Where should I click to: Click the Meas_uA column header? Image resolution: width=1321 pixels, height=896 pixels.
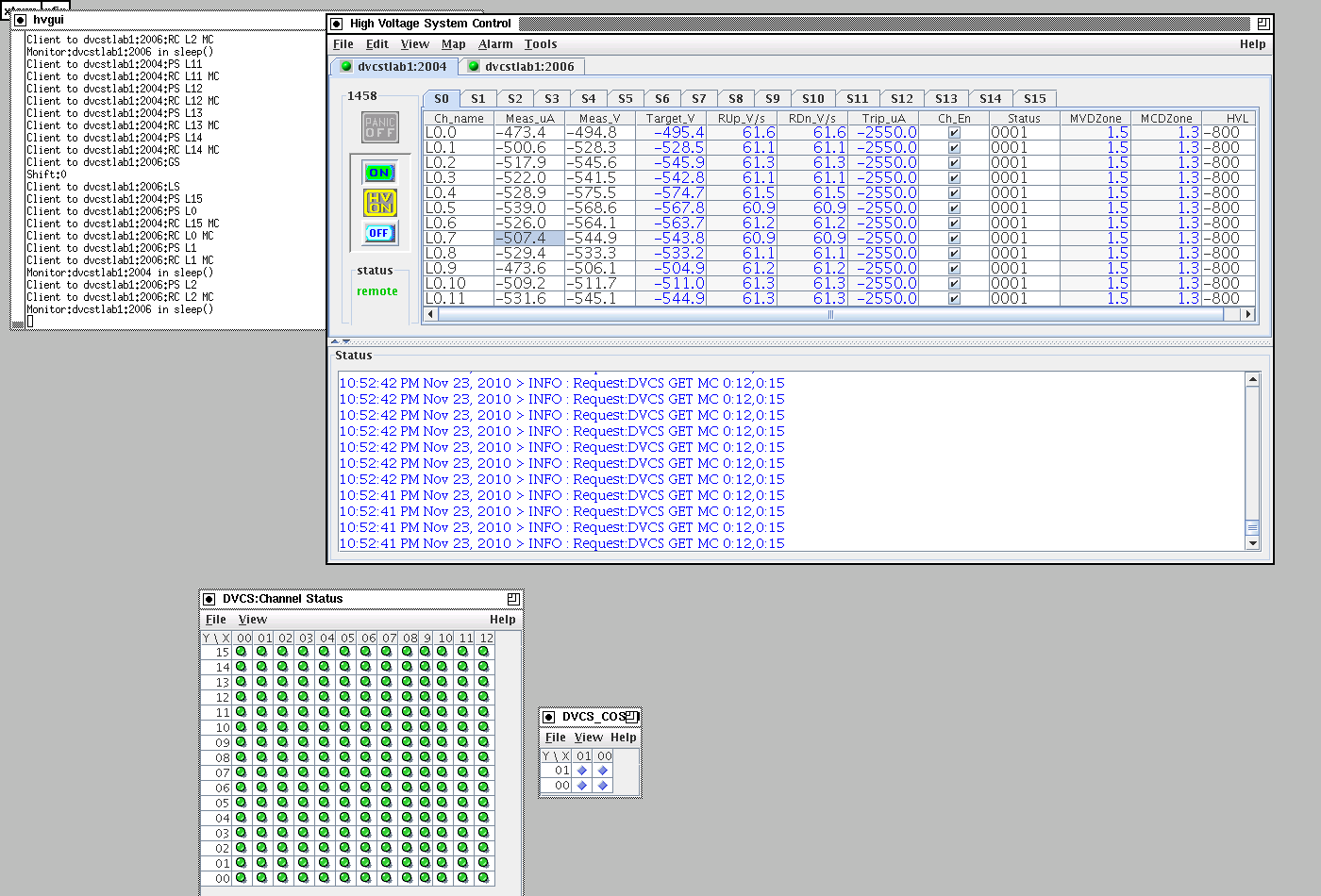point(529,118)
